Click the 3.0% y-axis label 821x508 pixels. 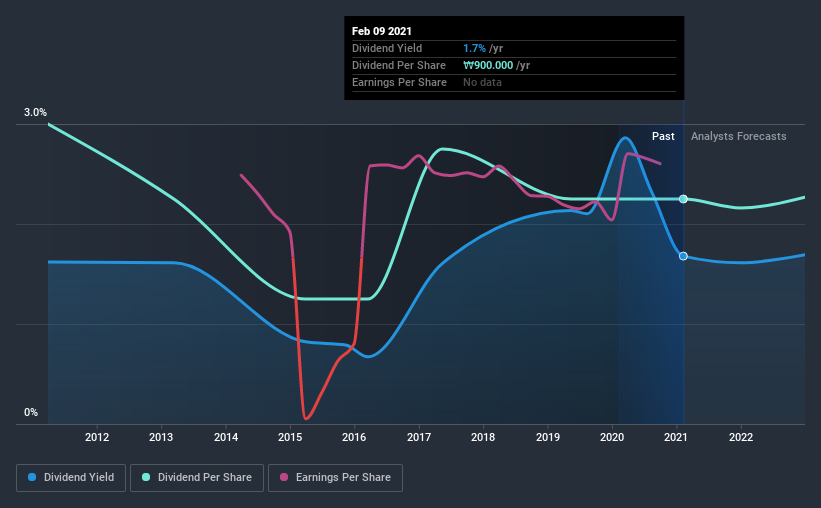click(x=35, y=112)
